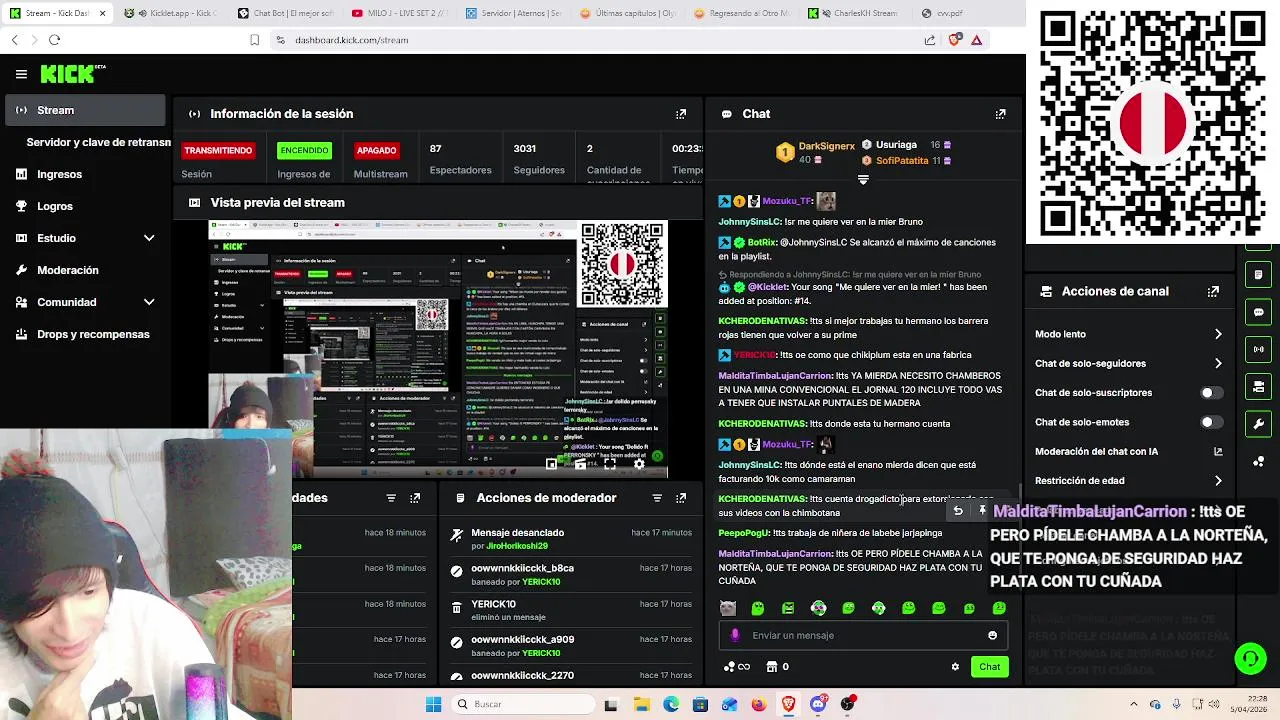Select the cat emote in quick emotes row

(728, 608)
